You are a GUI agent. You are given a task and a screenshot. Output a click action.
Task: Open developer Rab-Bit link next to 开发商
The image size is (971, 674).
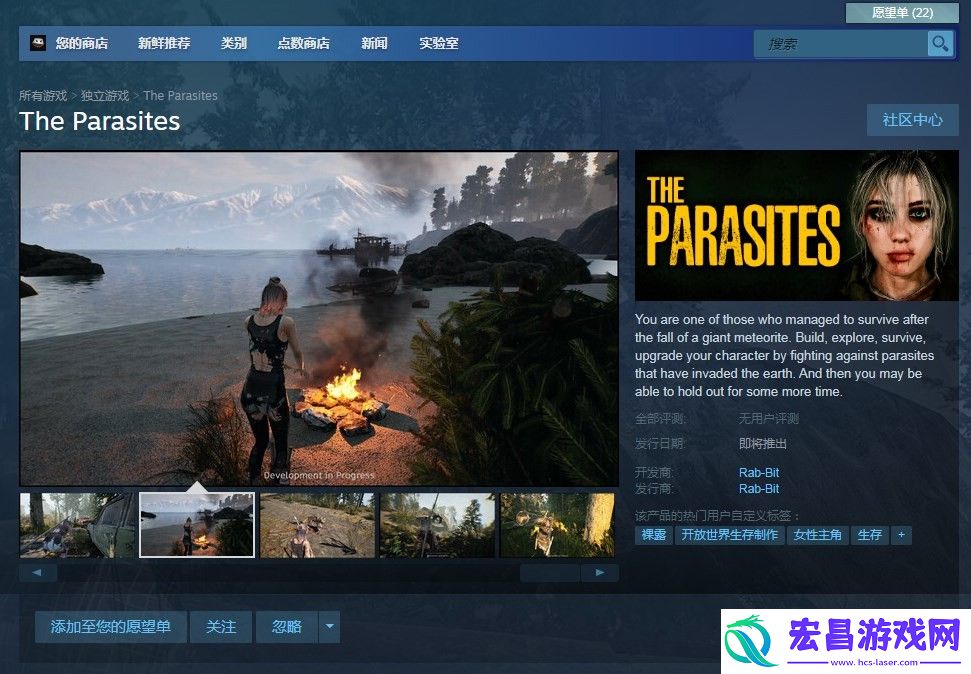coord(759,472)
